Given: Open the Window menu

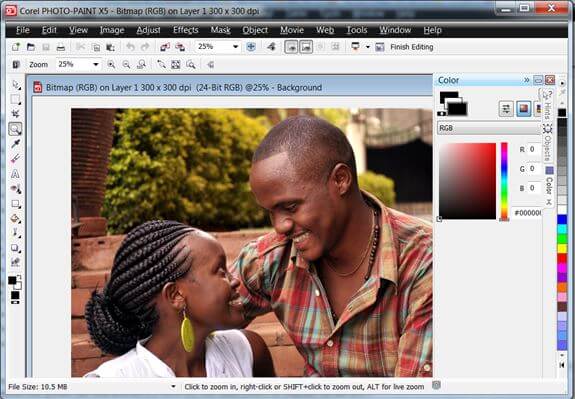Looking at the screenshot, I should [395, 30].
